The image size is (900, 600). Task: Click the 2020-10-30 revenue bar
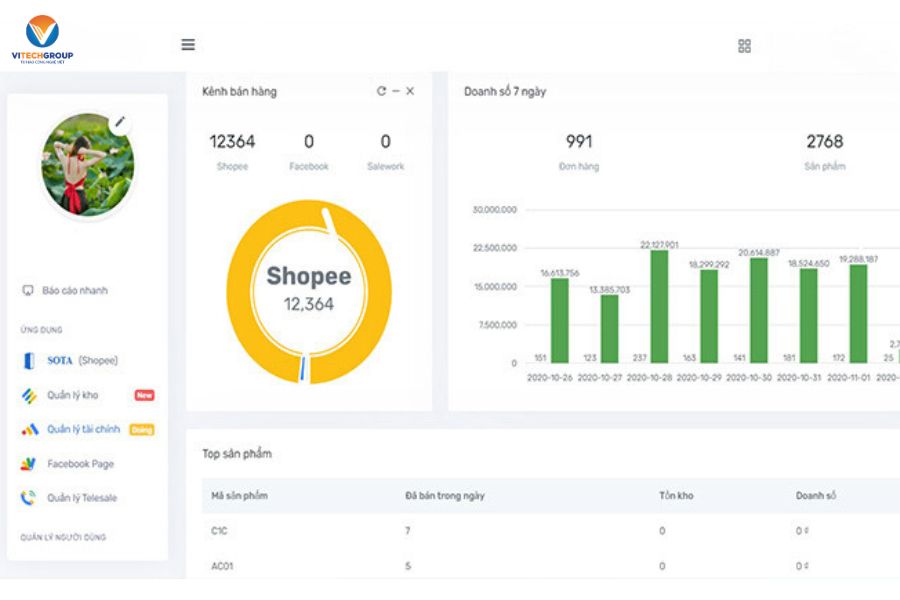click(x=759, y=311)
